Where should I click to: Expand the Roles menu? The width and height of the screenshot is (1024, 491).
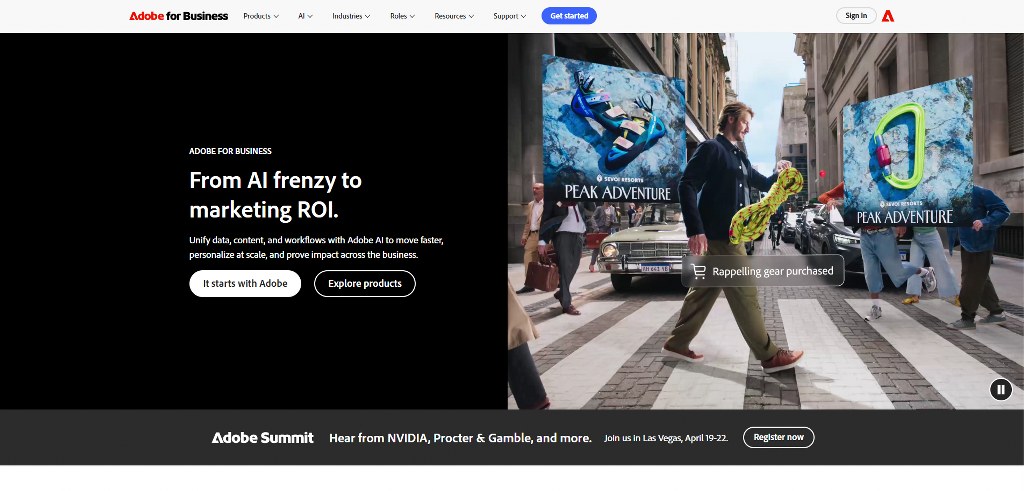[x=402, y=16]
